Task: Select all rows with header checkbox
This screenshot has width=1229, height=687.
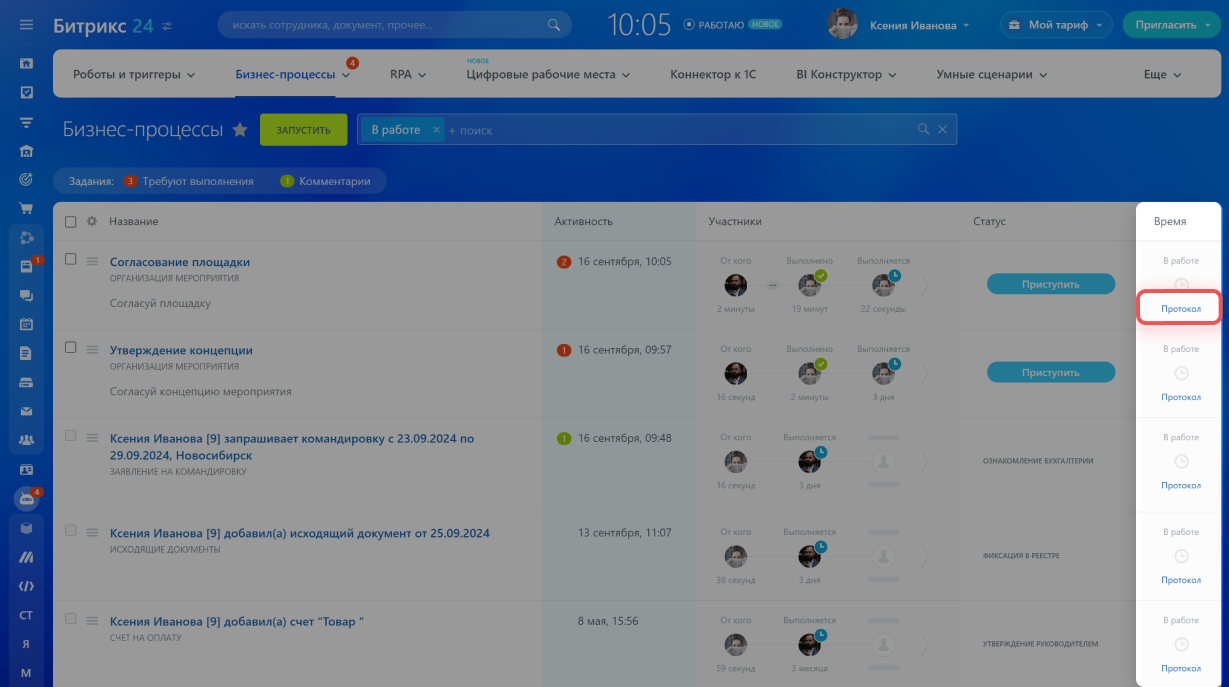Action: 71,221
